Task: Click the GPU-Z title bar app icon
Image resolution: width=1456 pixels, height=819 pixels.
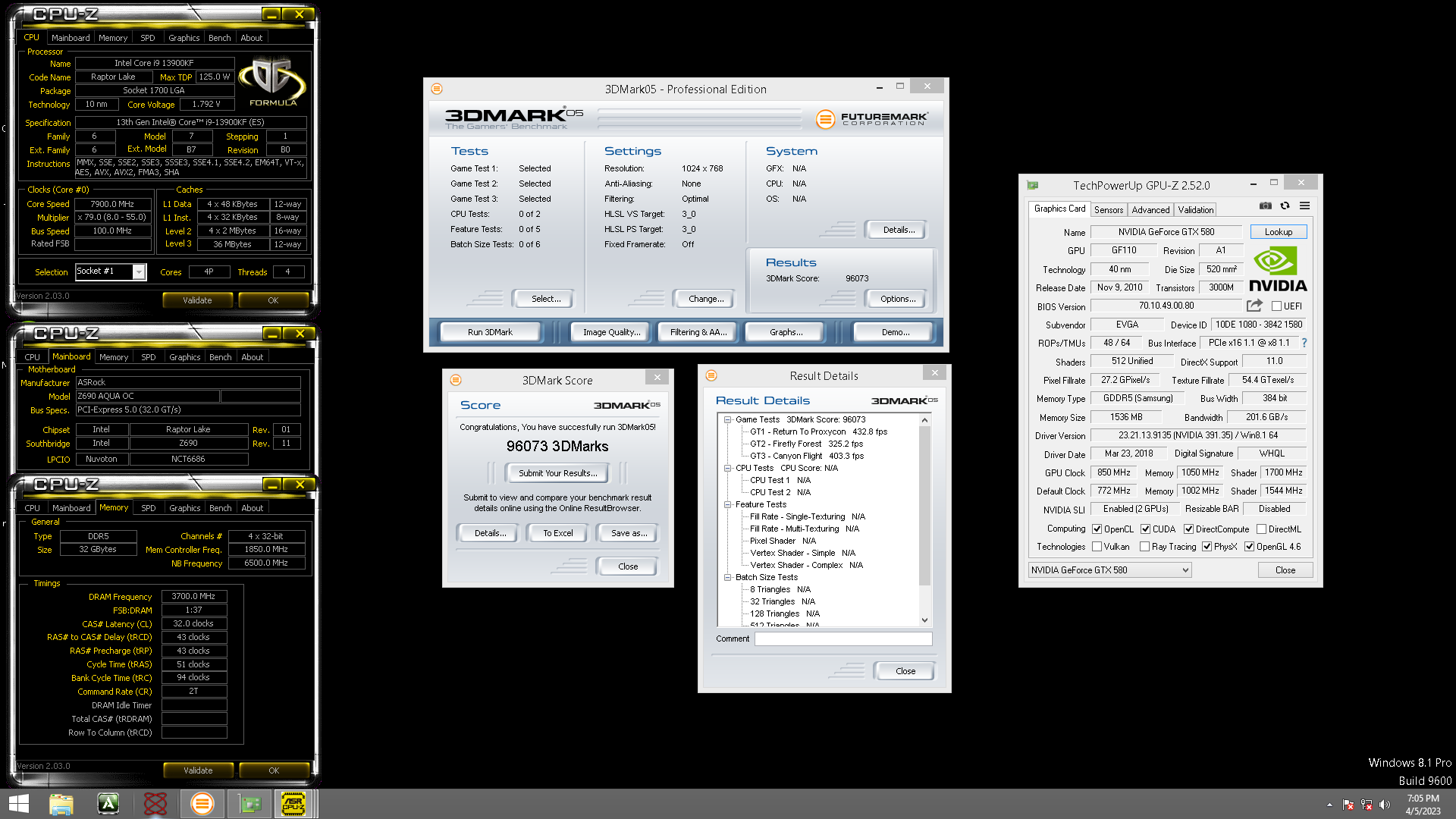Action: 1032,185
